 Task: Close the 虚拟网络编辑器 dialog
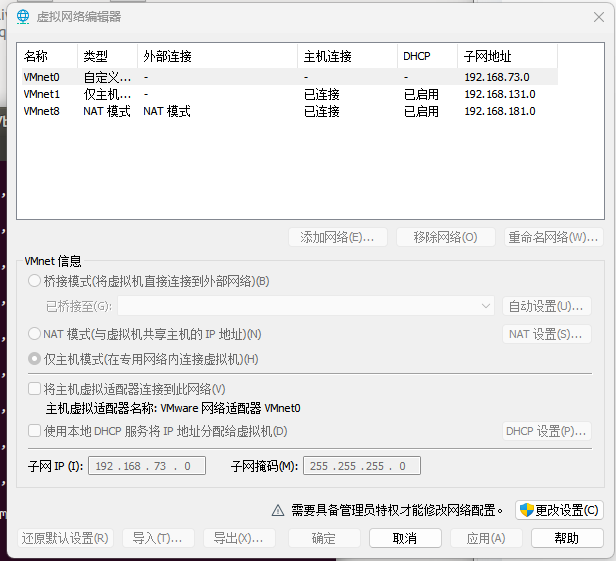(x=599, y=17)
